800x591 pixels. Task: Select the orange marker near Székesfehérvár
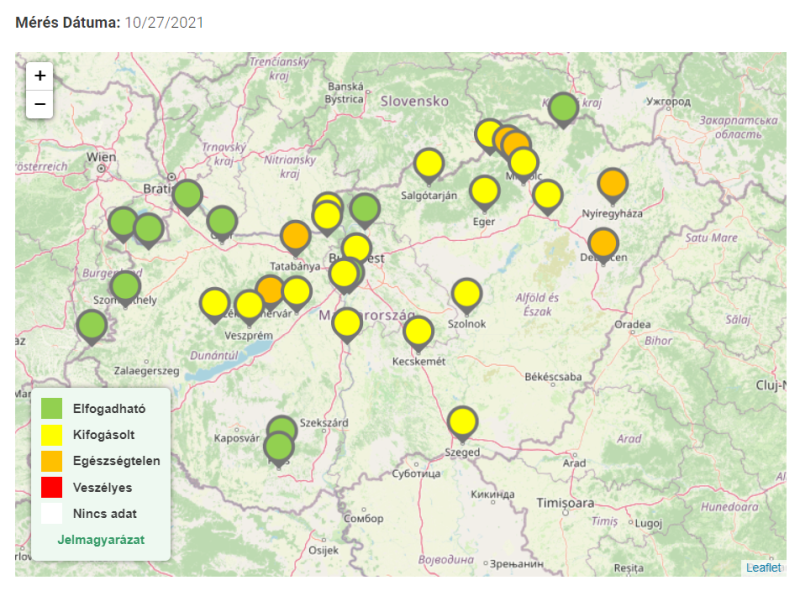pyautogui.click(x=270, y=289)
